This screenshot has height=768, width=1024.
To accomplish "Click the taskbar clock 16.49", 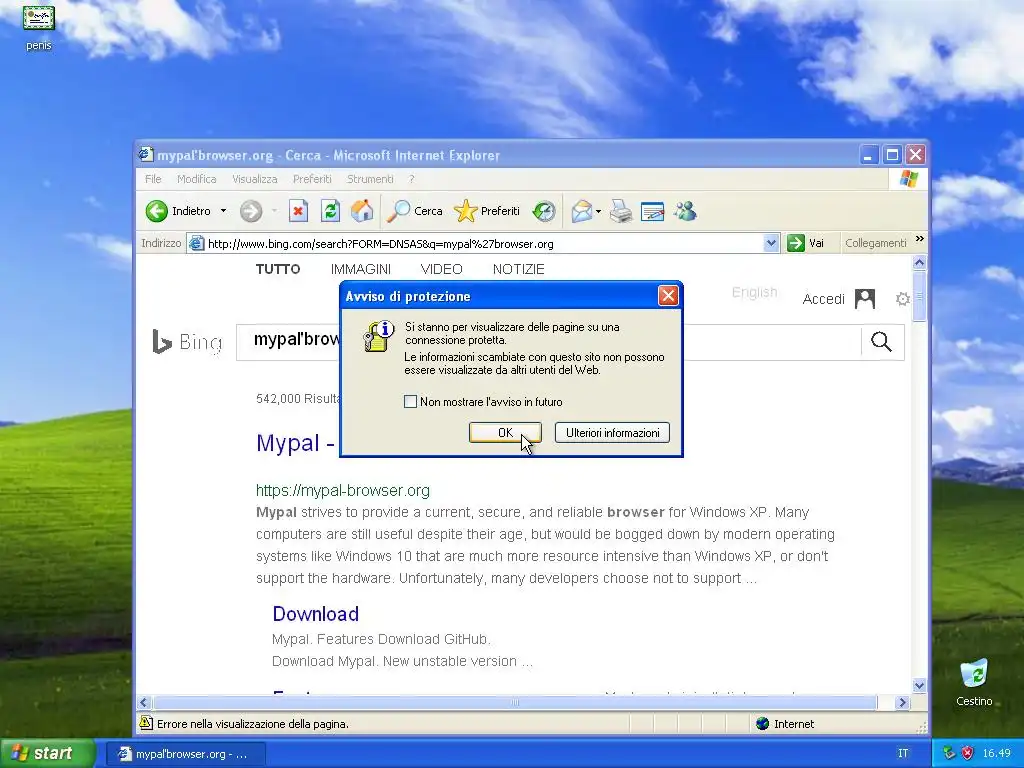I will pos(996,754).
